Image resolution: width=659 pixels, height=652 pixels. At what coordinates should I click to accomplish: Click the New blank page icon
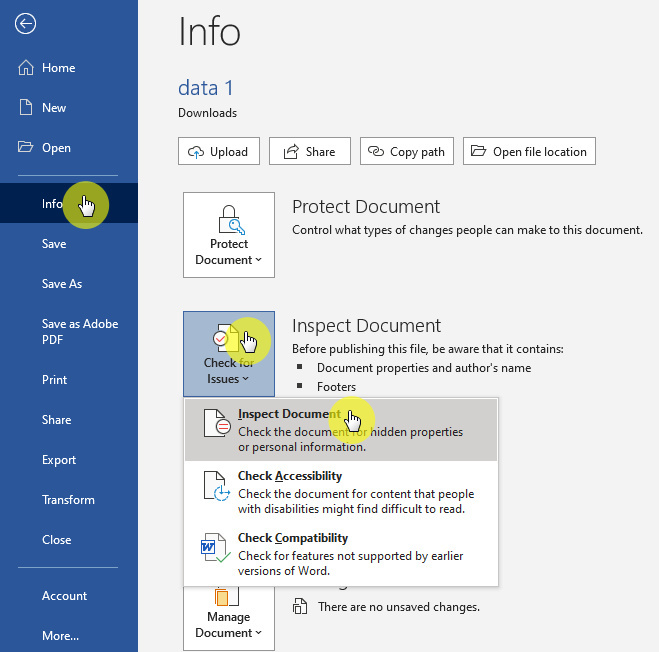26,107
